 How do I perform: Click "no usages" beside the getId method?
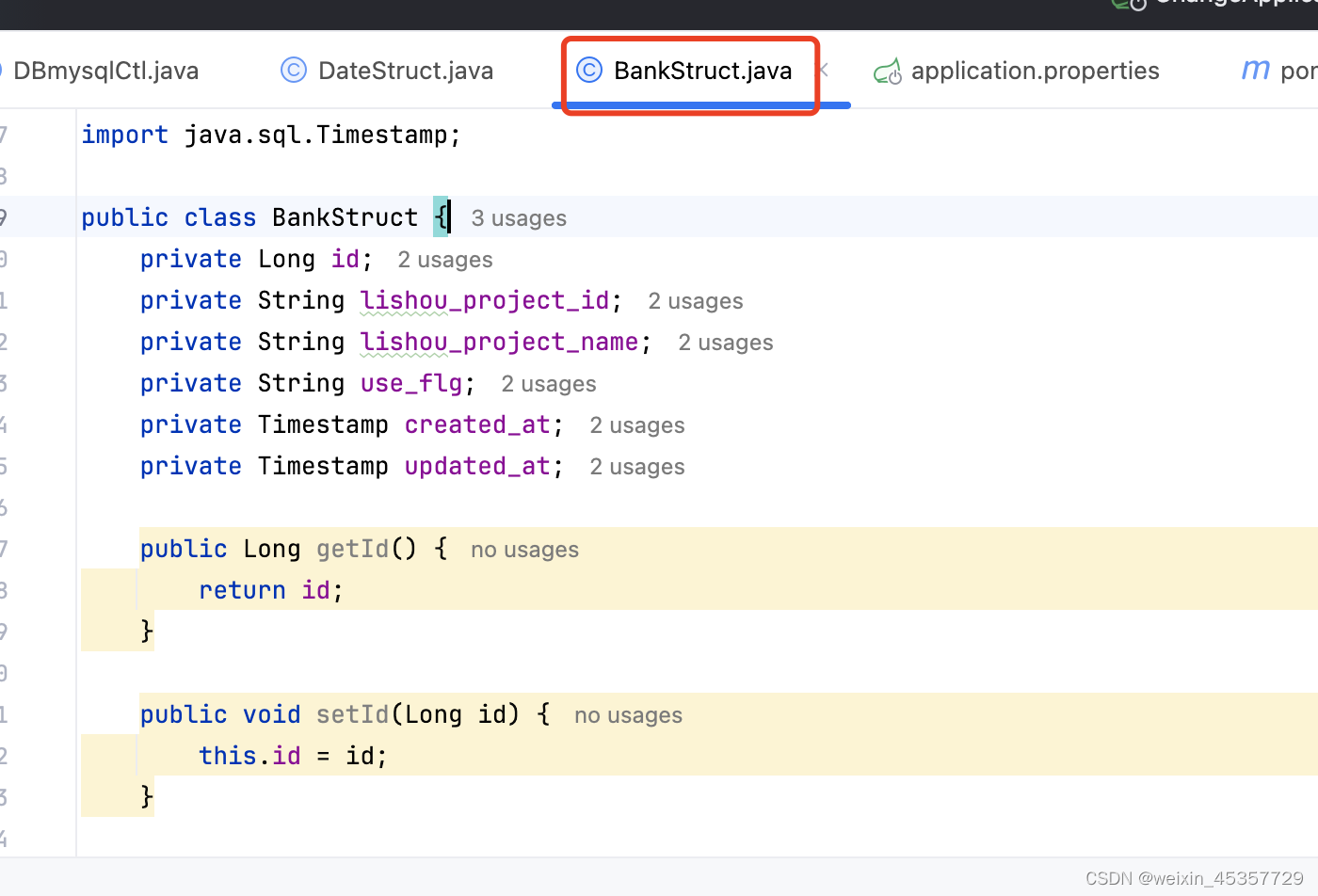pos(524,549)
